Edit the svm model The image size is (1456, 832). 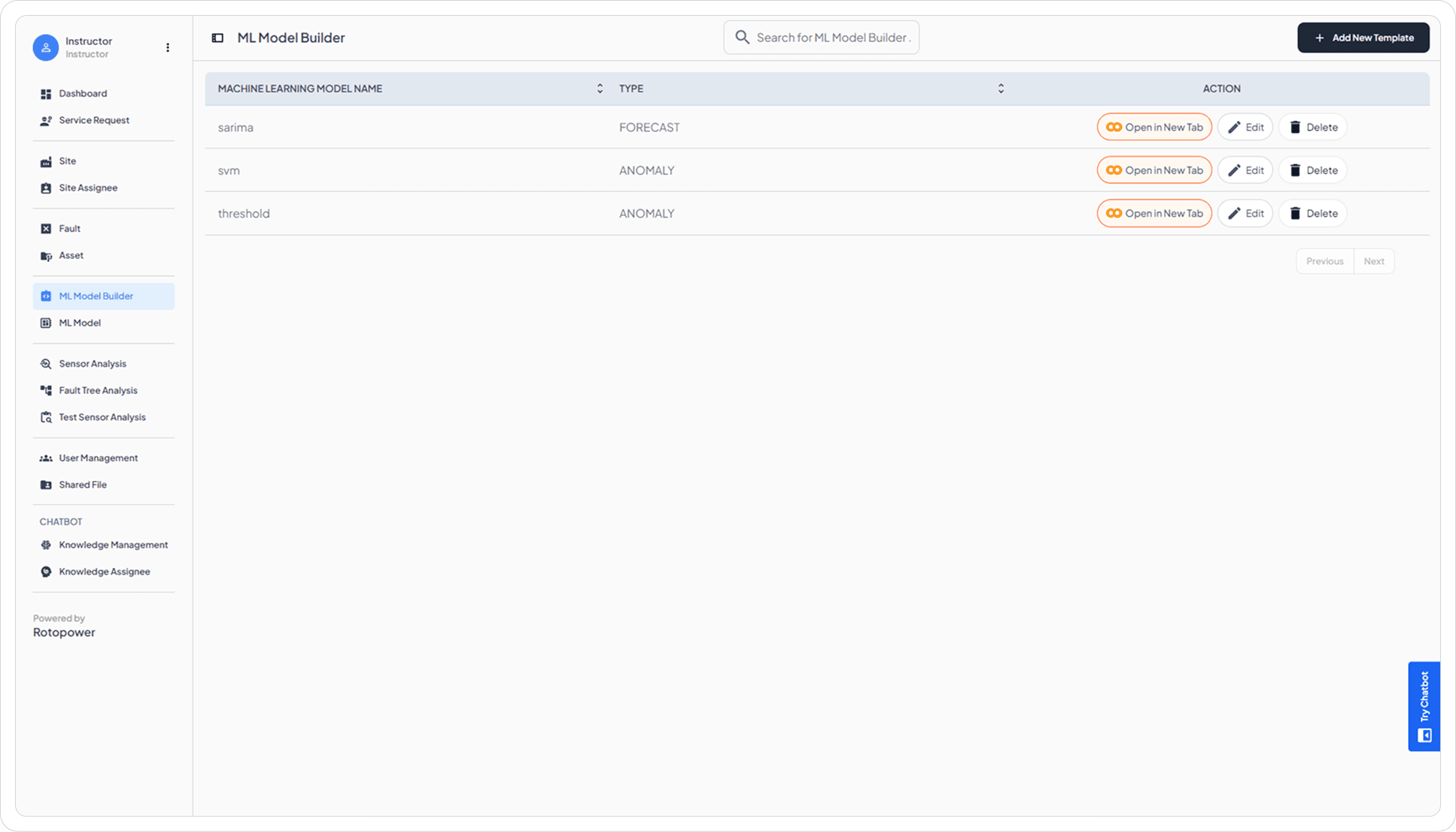[x=1245, y=170]
